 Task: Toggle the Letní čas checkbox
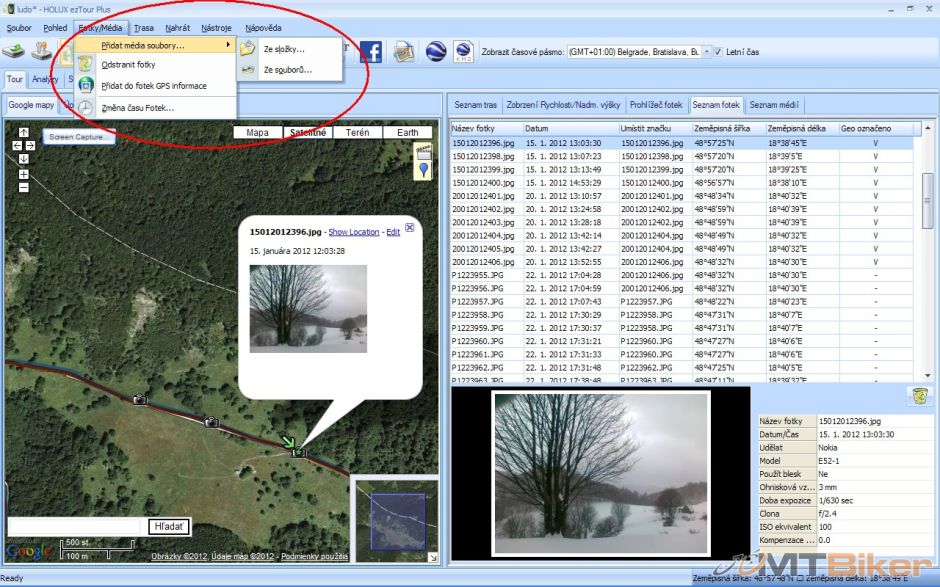tap(719, 51)
